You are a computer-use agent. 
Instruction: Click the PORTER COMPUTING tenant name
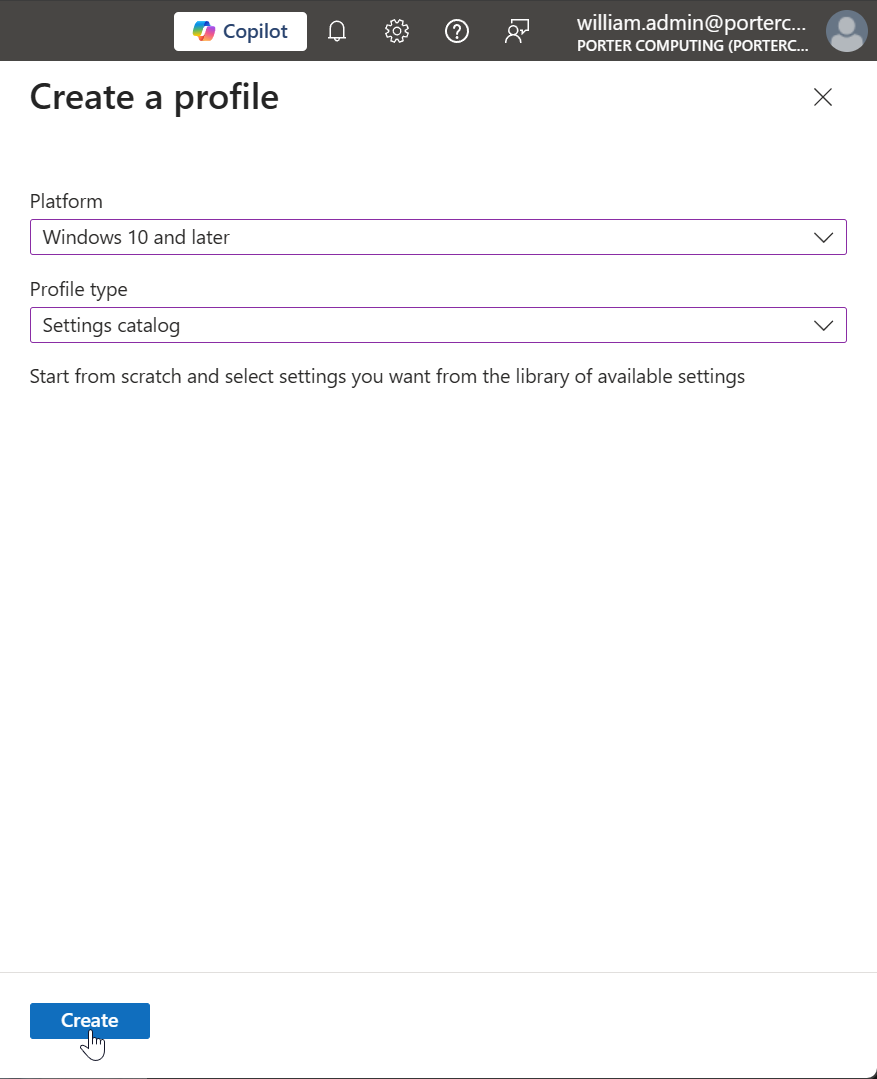coord(692,46)
